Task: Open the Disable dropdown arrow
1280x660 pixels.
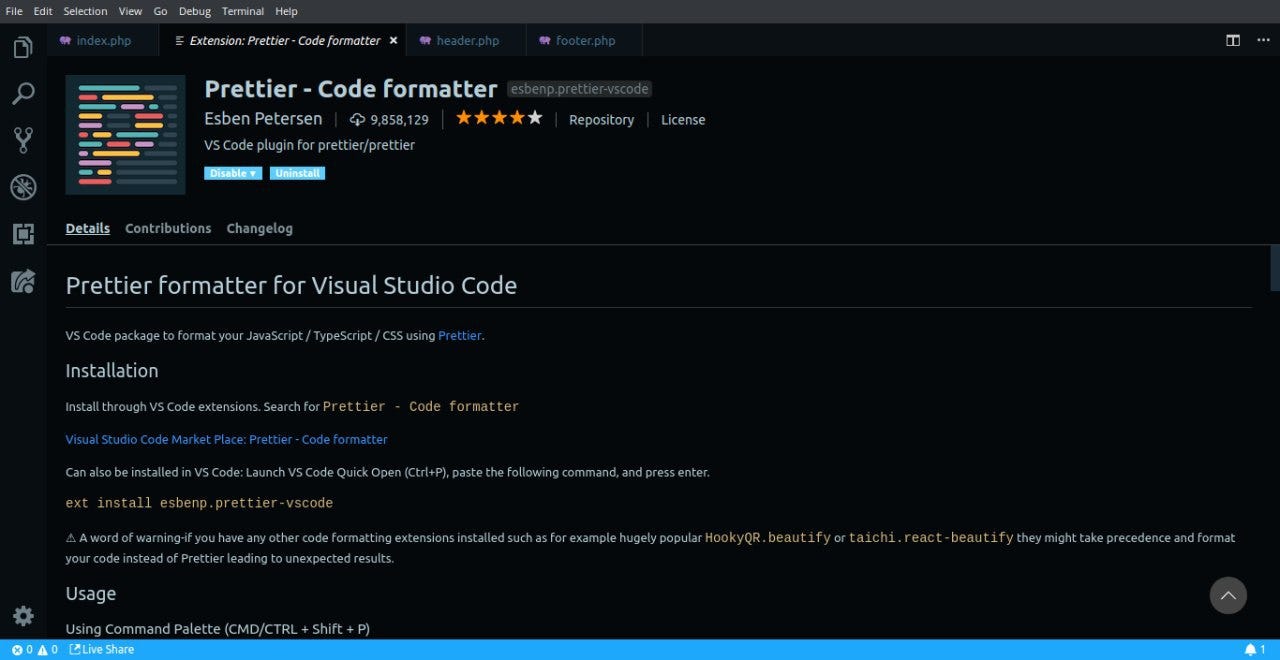Action: (252, 172)
